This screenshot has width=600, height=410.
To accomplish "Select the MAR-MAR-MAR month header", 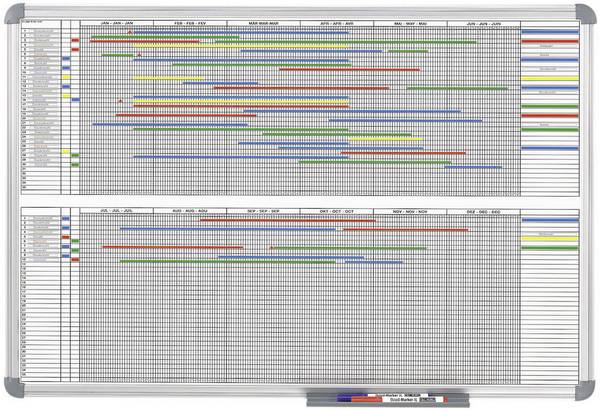I will (x=264, y=23).
